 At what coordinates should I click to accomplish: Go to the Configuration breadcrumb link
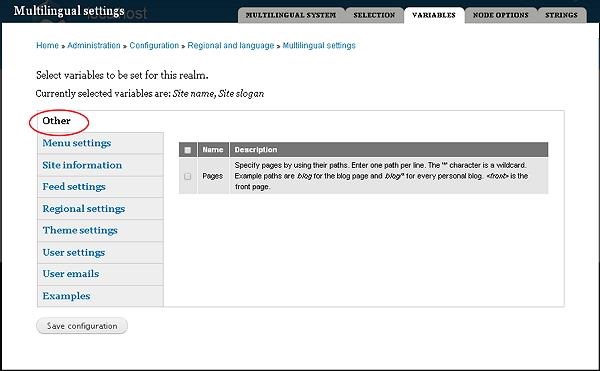pyautogui.click(x=154, y=46)
